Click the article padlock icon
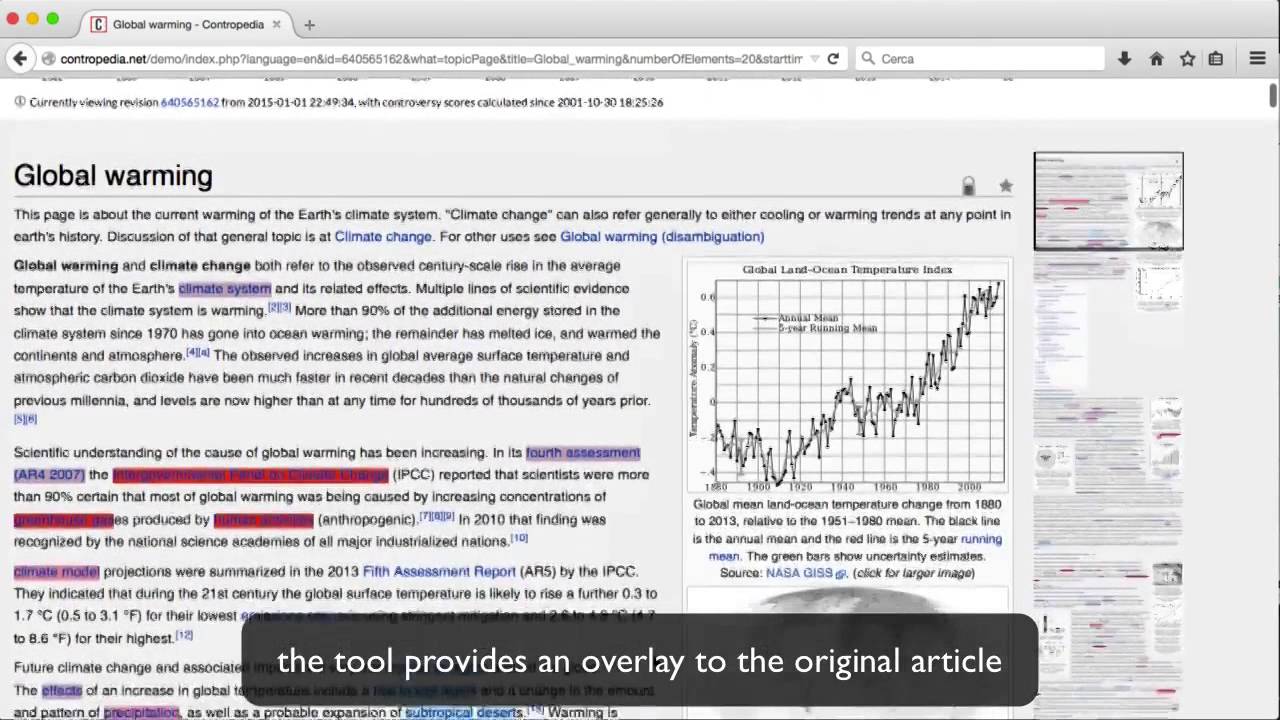 tap(968, 186)
